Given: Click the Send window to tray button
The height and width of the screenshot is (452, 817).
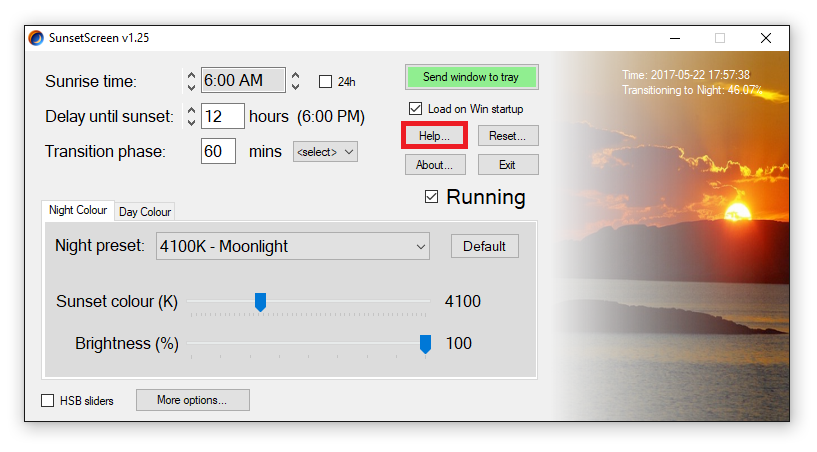Looking at the screenshot, I should [471, 77].
